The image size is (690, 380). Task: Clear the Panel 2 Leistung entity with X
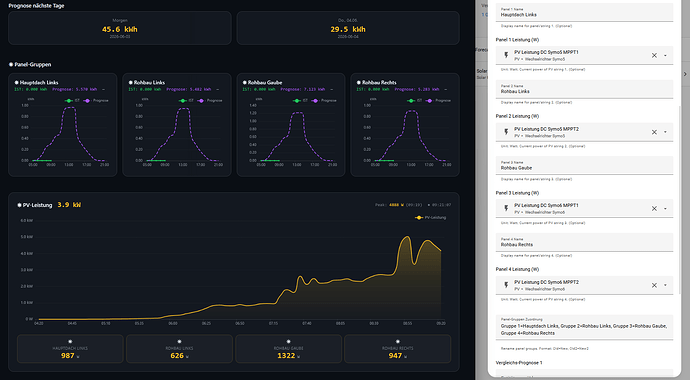654,132
